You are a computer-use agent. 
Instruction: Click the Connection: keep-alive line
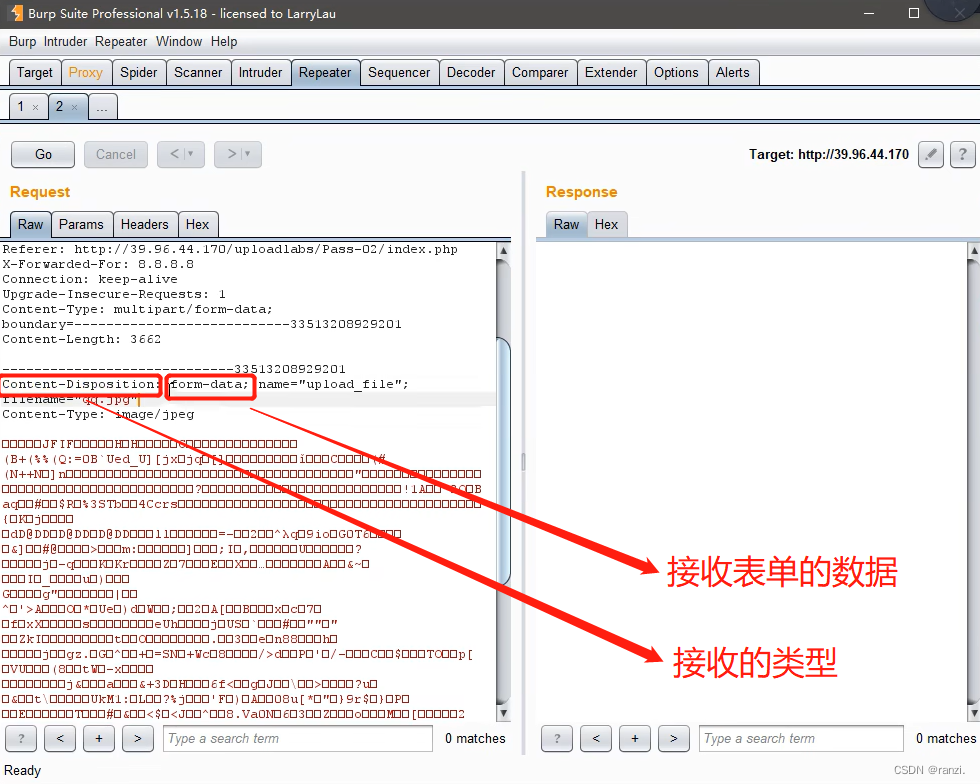click(89, 279)
